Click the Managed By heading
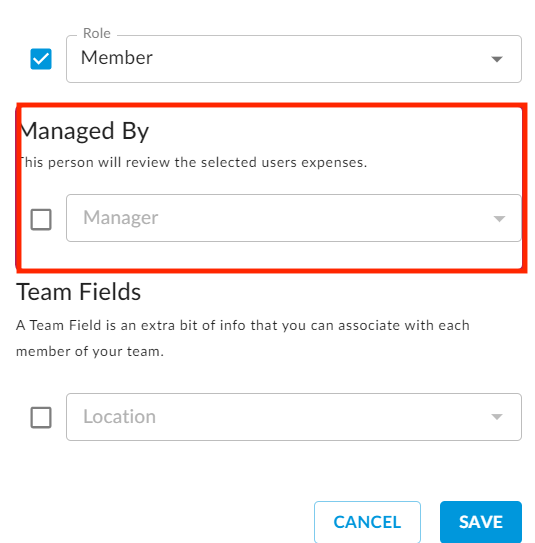535x543 pixels. coord(85,131)
